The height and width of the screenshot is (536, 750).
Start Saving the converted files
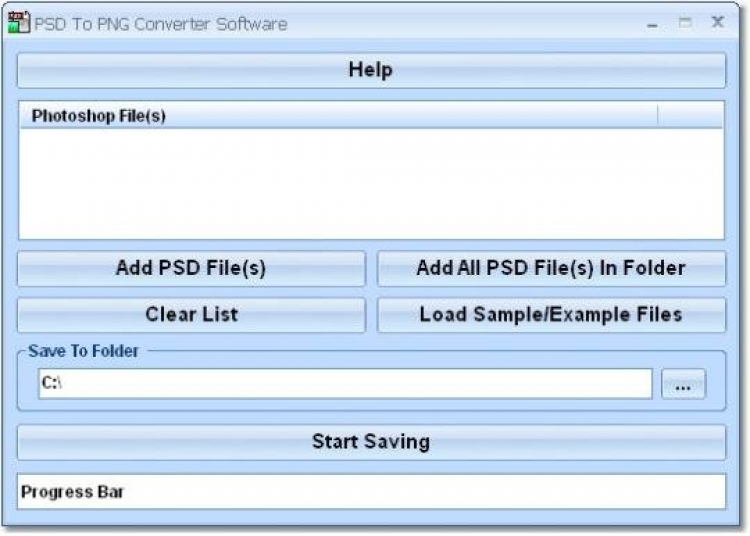pos(371,442)
